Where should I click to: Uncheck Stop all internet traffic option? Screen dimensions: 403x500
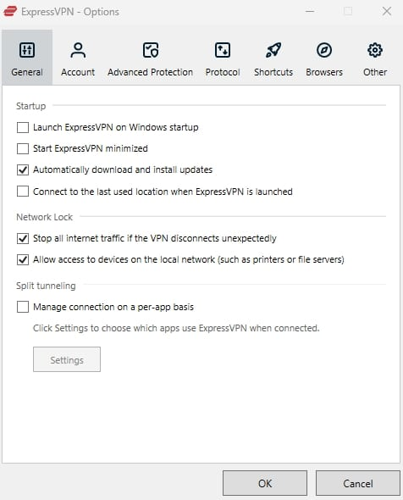click(23, 238)
